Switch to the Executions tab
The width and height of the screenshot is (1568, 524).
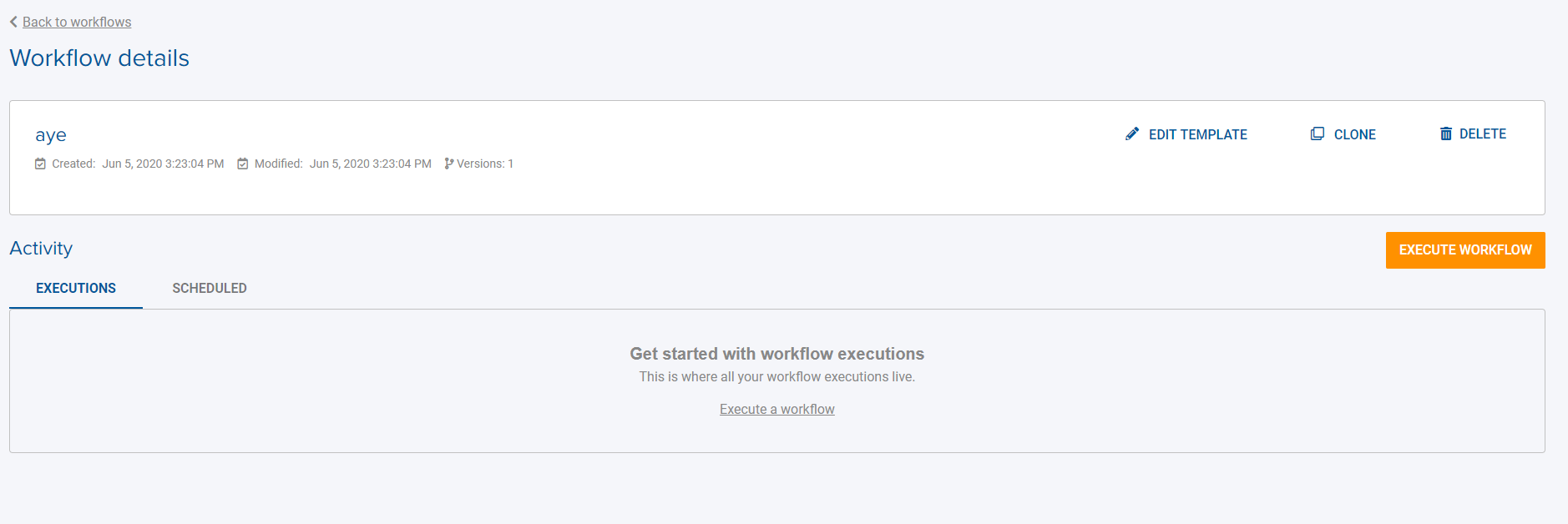[x=75, y=288]
